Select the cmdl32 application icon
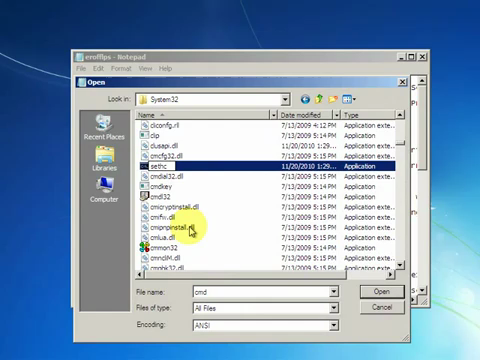This screenshot has height=360, width=480. tap(144, 197)
